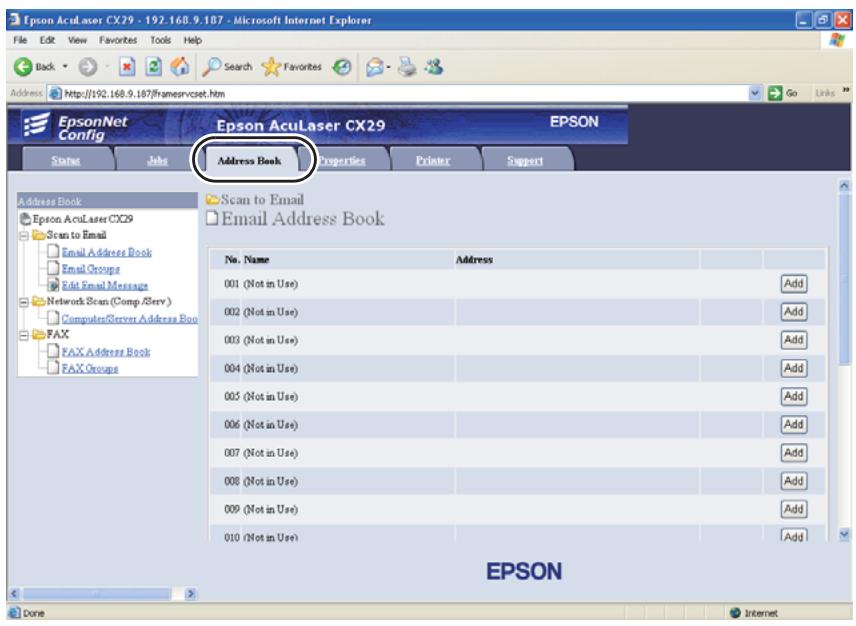Expand the Links toolbar chevron
This screenshot has width=856, height=626.
[846, 91]
